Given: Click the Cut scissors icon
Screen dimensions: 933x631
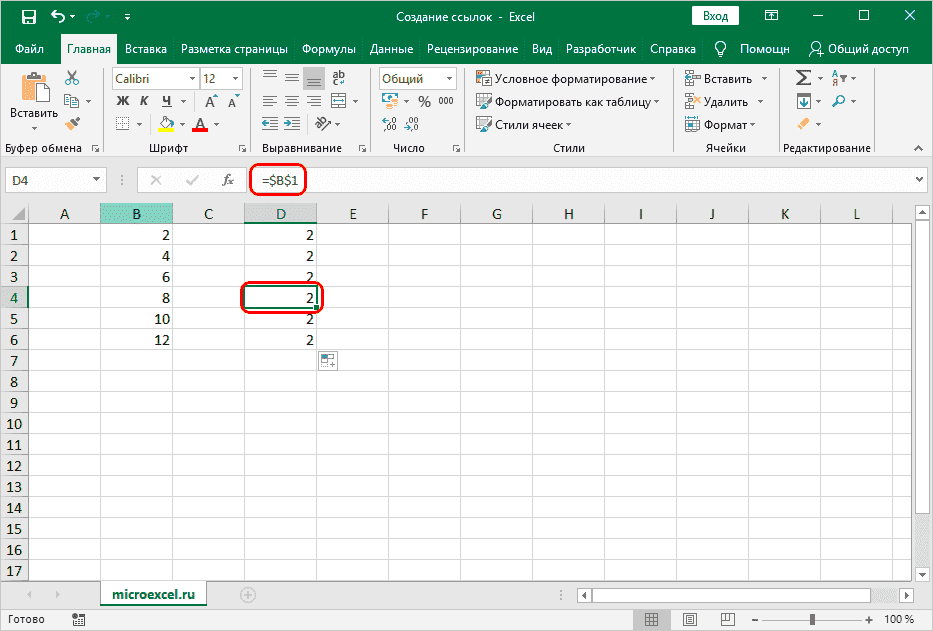Looking at the screenshot, I should coord(72,78).
